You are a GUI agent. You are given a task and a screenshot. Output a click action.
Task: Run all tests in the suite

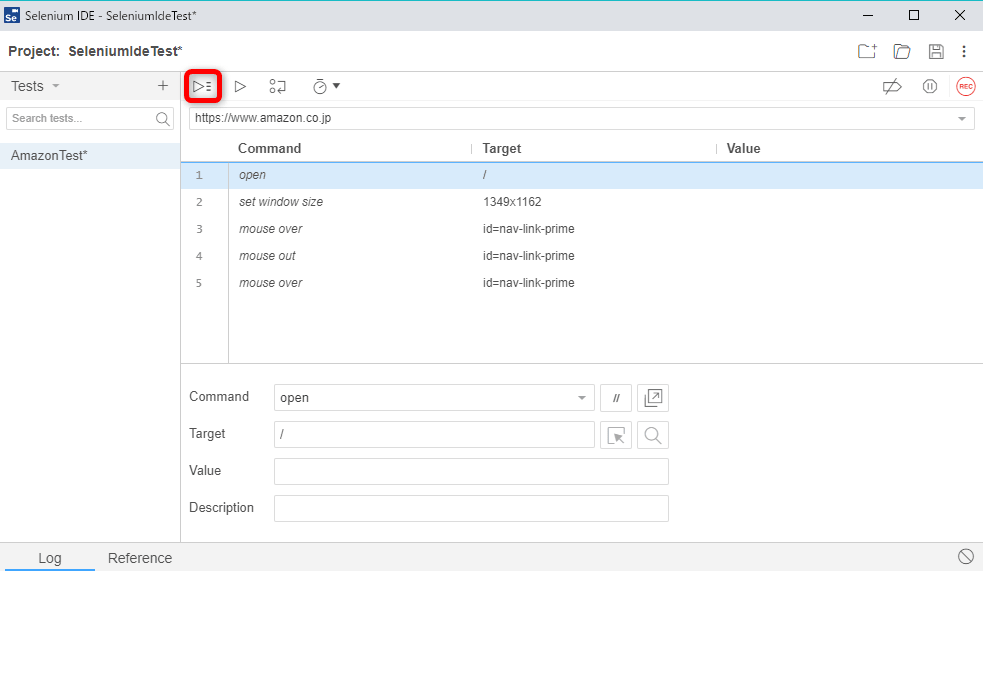click(x=202, y=86)
